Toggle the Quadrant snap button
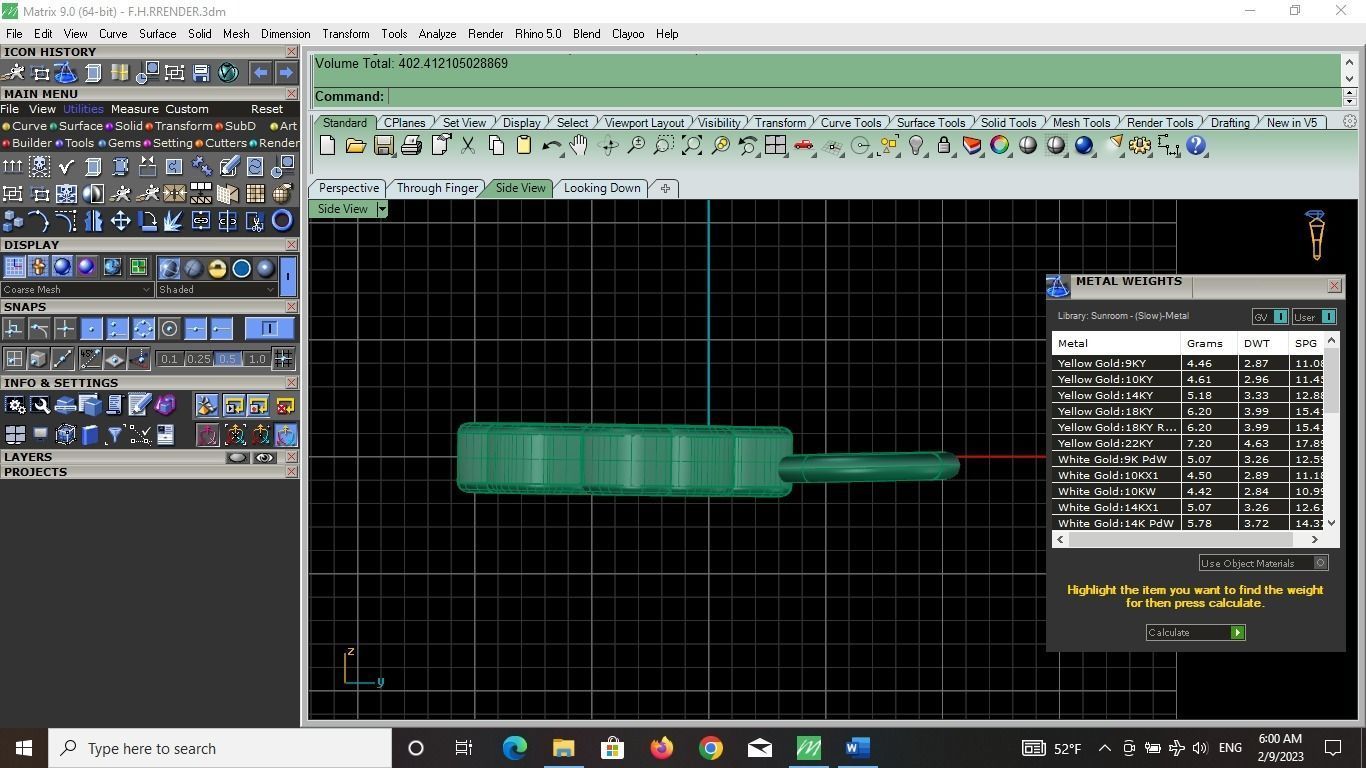The image size is (1366, 768). [143, 328]
